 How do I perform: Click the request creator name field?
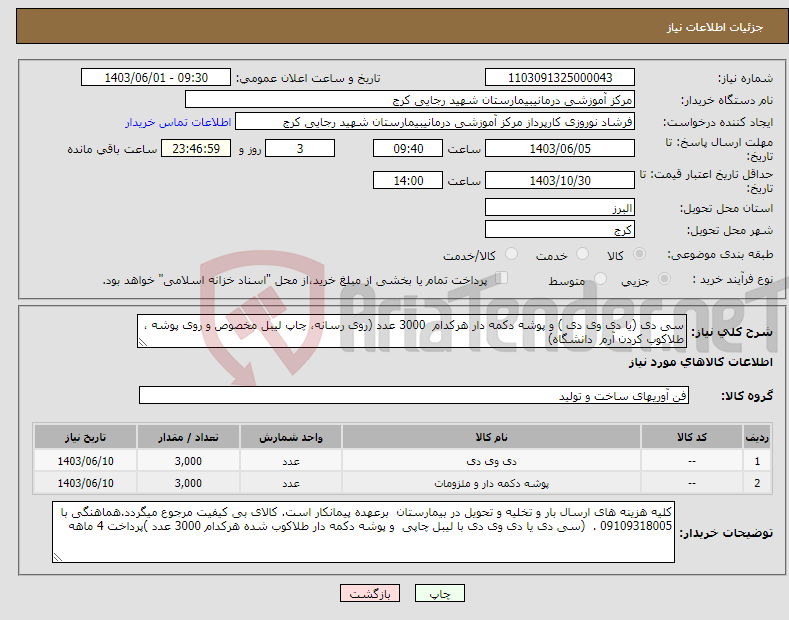point(435,122)
